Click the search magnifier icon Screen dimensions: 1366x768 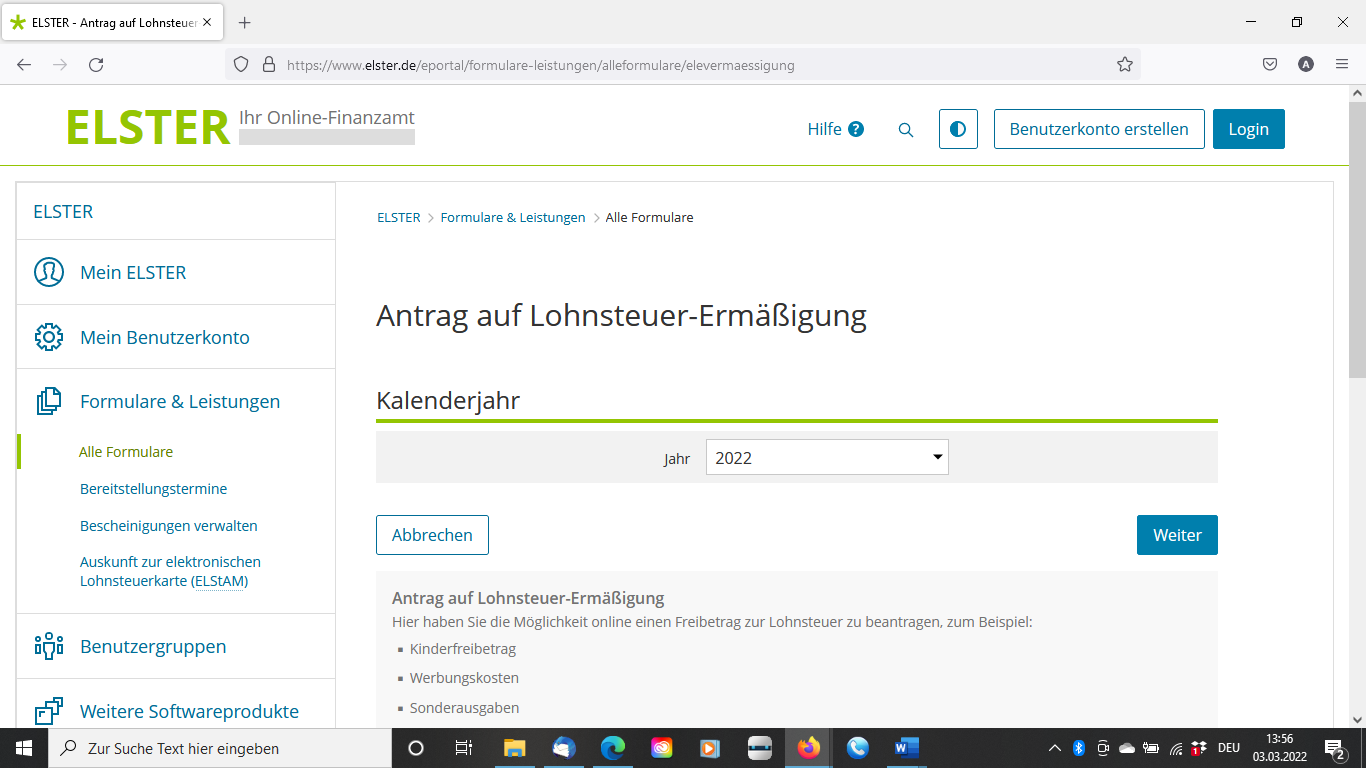[x=906, y=130]
